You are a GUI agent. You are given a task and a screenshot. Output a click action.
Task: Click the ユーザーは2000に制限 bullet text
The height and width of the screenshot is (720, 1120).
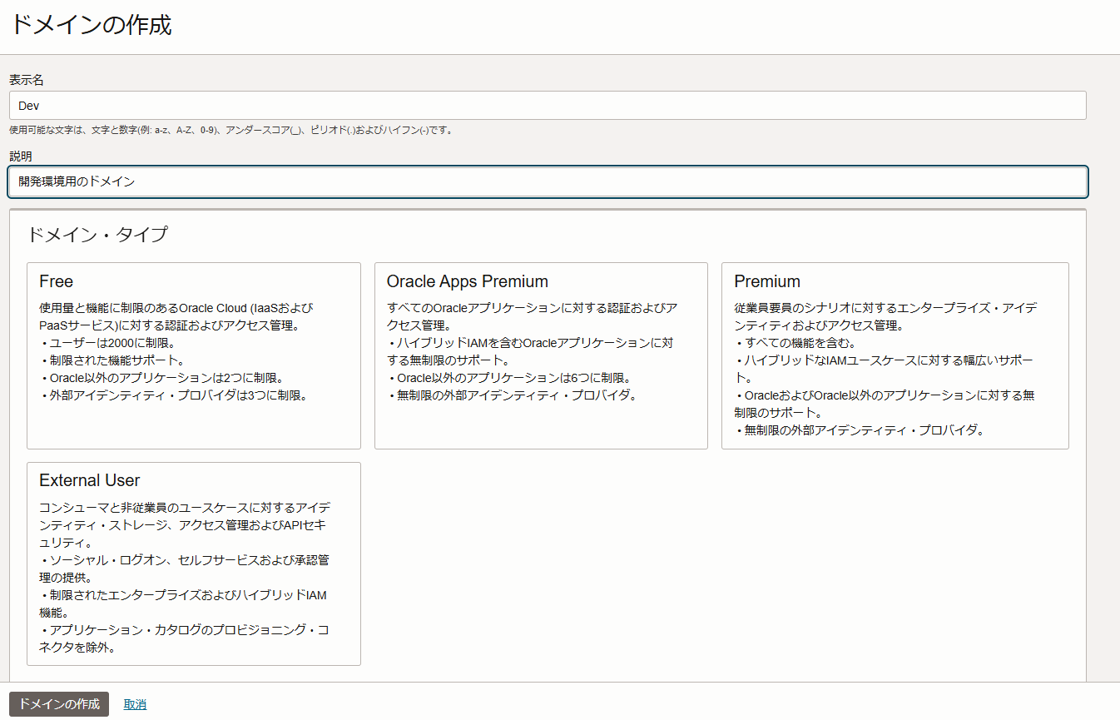(x=109, y=343)
